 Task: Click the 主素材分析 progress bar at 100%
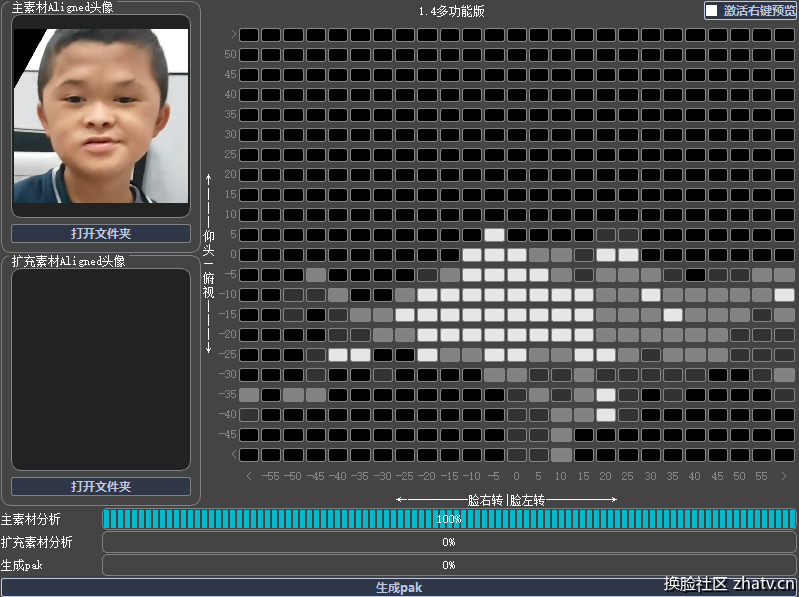click(449, 519)
